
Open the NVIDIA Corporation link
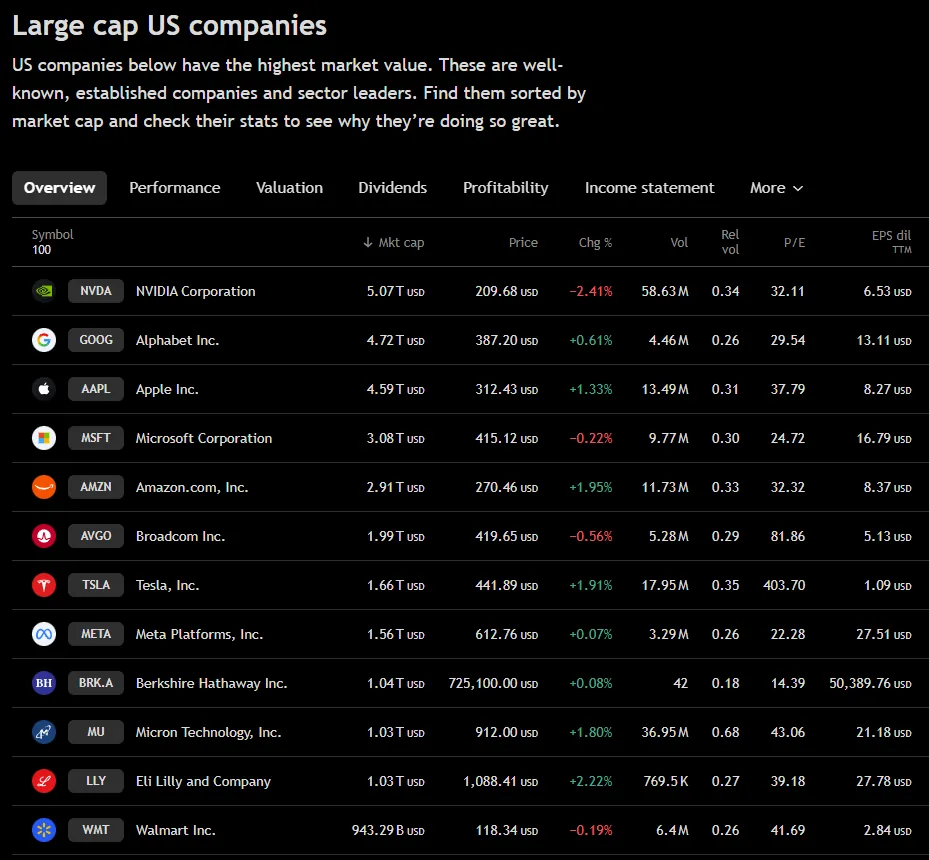pyautogui.click(x=196, y=291)
